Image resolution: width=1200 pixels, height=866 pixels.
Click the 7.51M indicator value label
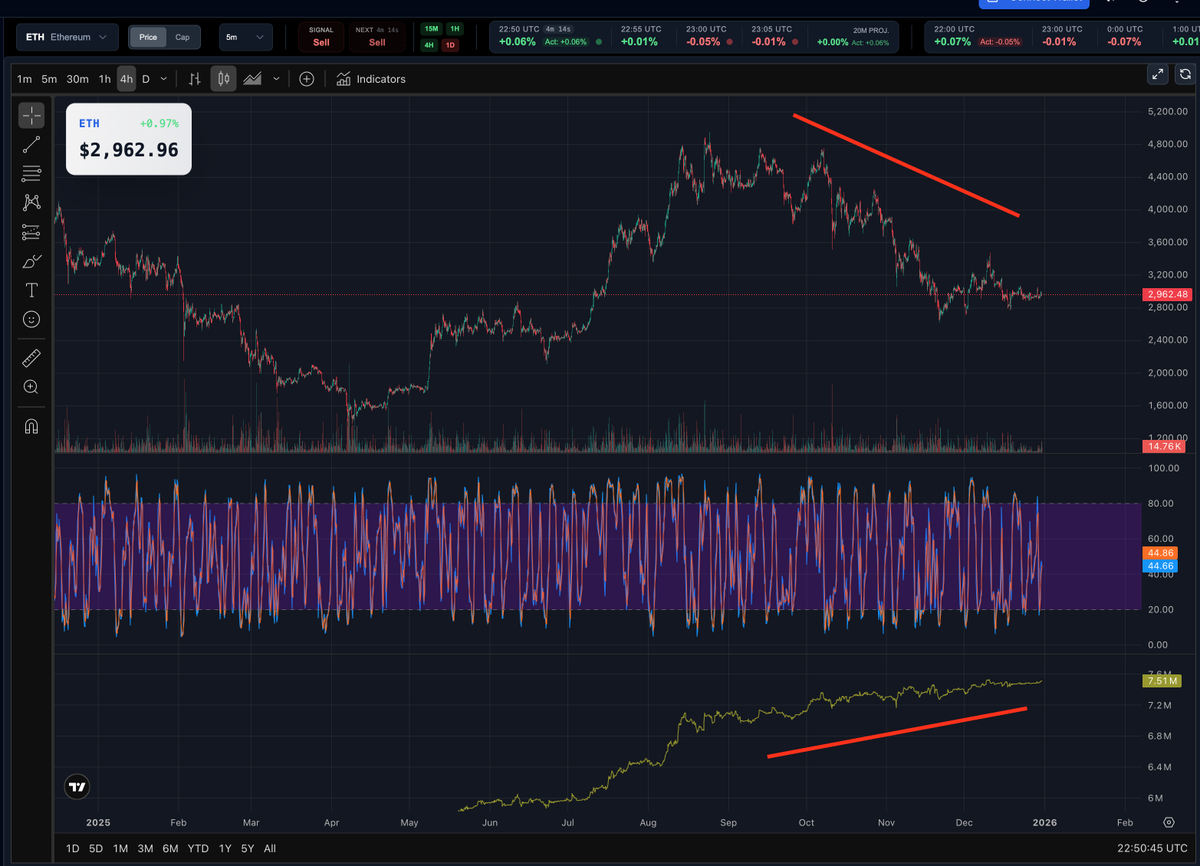pos(1161,681)
